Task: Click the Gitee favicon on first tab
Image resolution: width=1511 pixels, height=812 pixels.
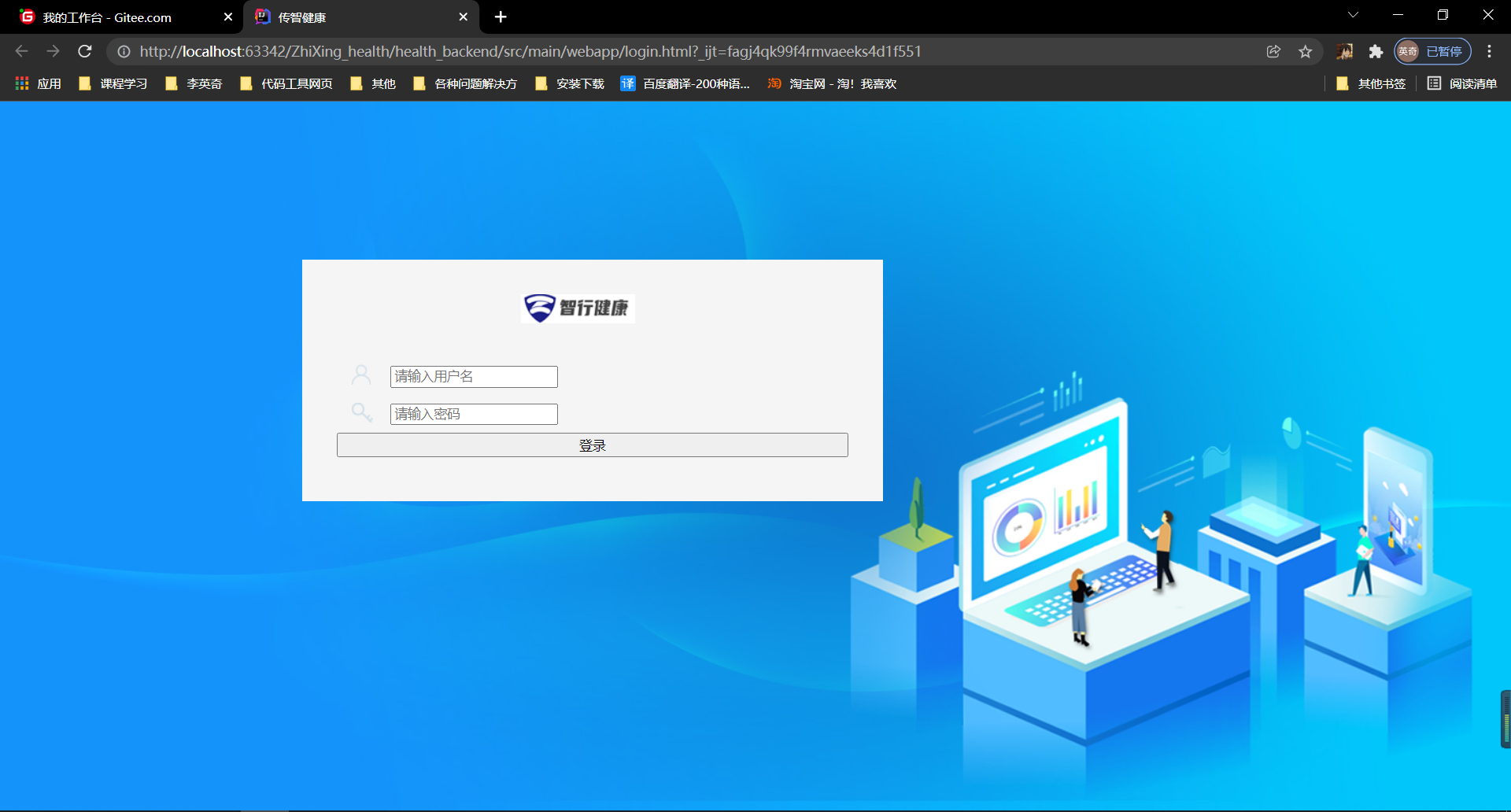Action: click(28, 17)
